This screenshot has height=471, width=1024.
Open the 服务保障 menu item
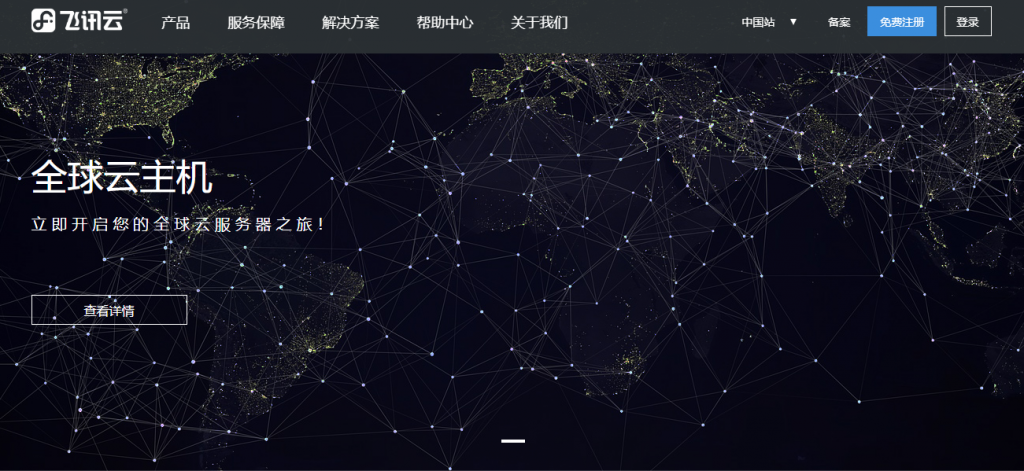[x=256, y=22]
